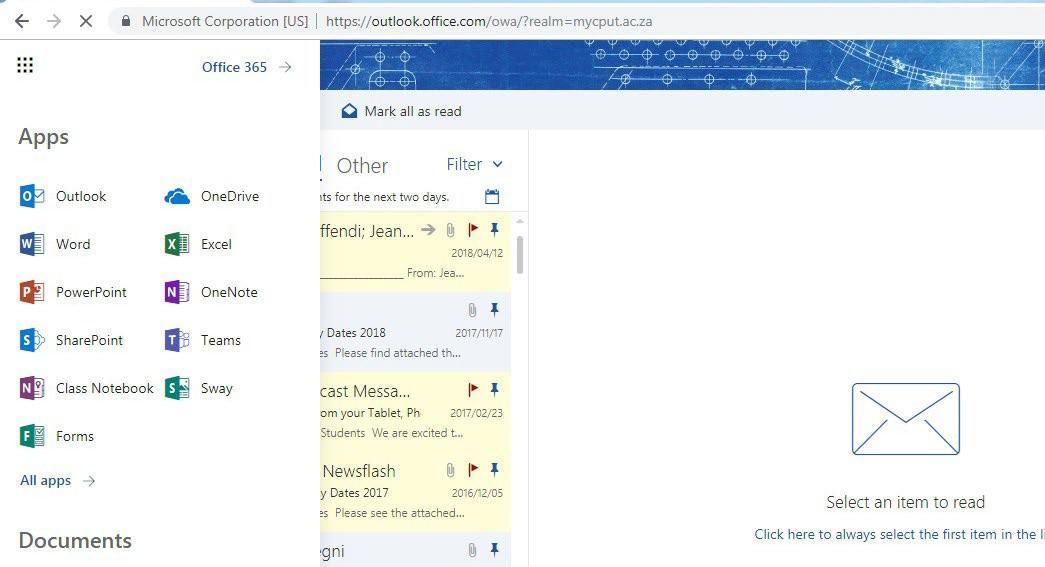Click attachment icon on Dates 2018 message
1045x567 pixels.
click(472, 310)
